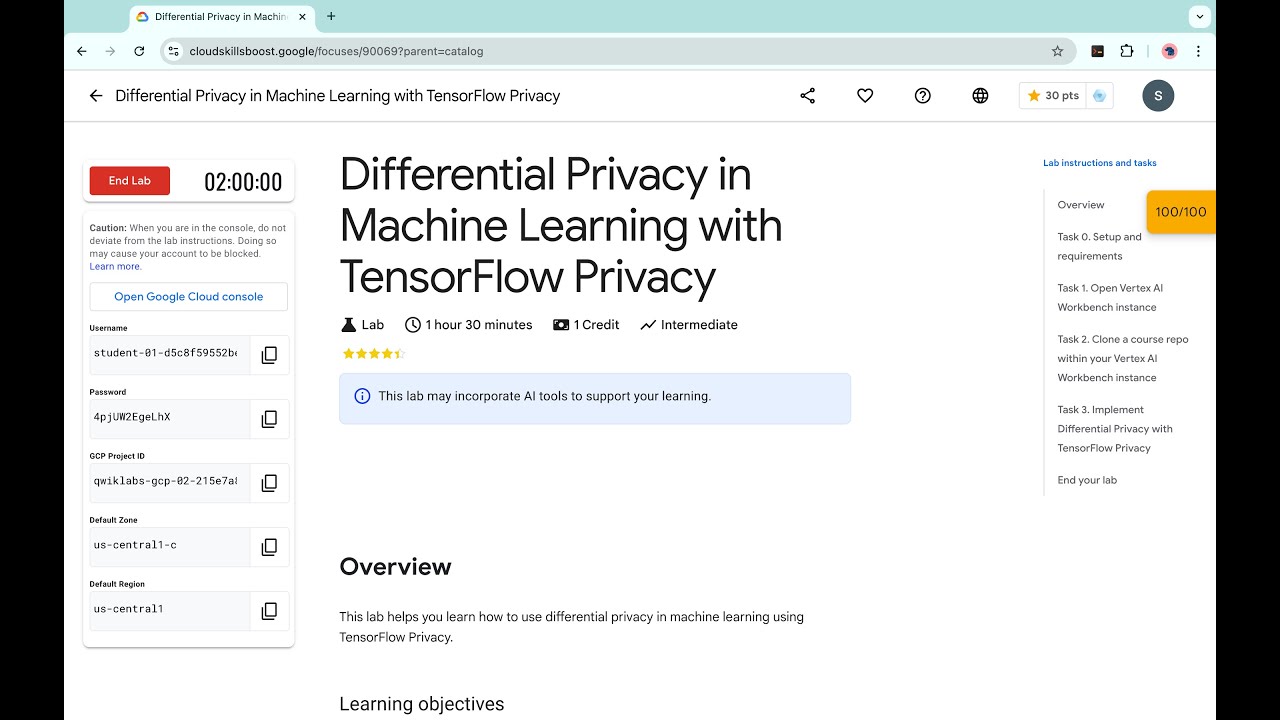This screenshot has height=720, width=1280.
Task: Click the red End Lab button
Action: click(130, 181)
